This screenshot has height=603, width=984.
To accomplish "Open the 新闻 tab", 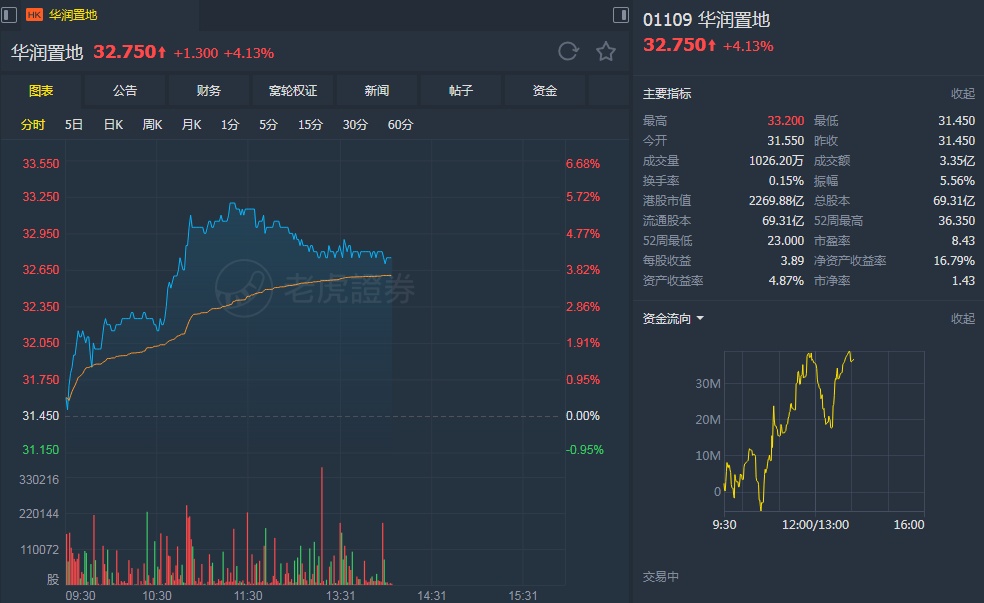I will pyautogui.click(x=377, y=91).
